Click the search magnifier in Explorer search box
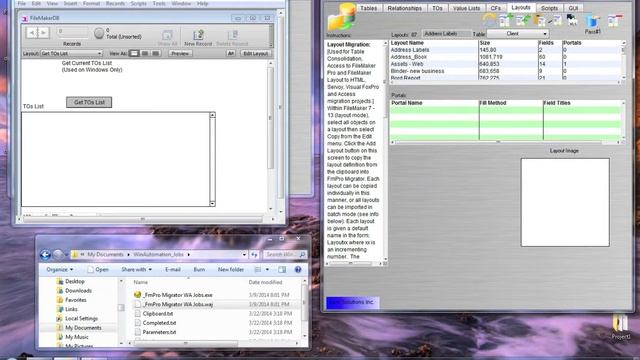Viewport: 640px width, 360px height. click(x=302, y=254)
